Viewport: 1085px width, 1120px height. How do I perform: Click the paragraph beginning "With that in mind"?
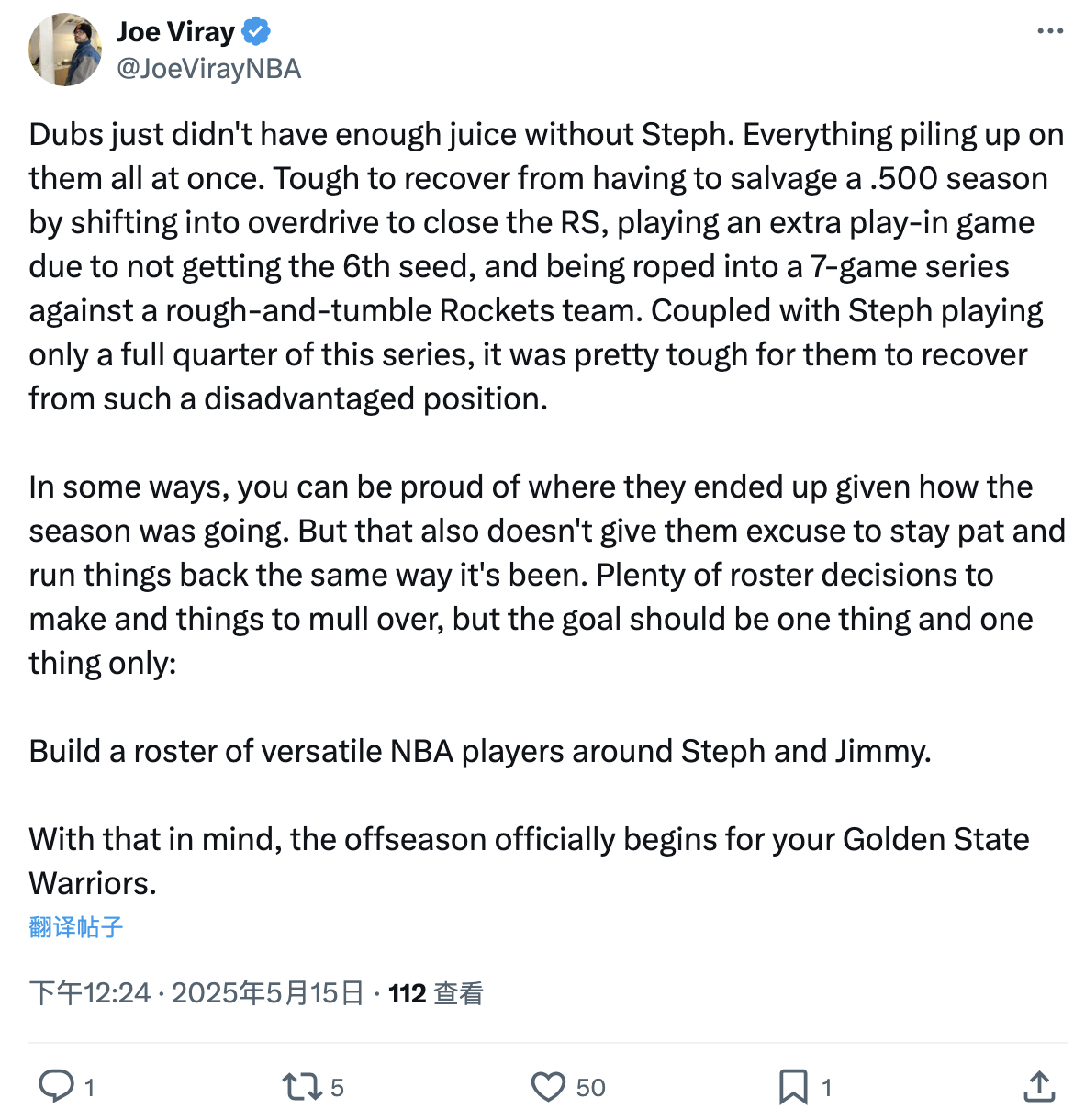point(529,861)
